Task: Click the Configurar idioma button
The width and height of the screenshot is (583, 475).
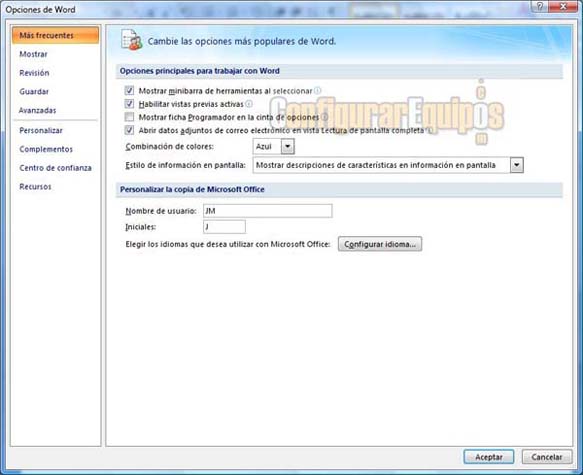Action: click(380, 244)
